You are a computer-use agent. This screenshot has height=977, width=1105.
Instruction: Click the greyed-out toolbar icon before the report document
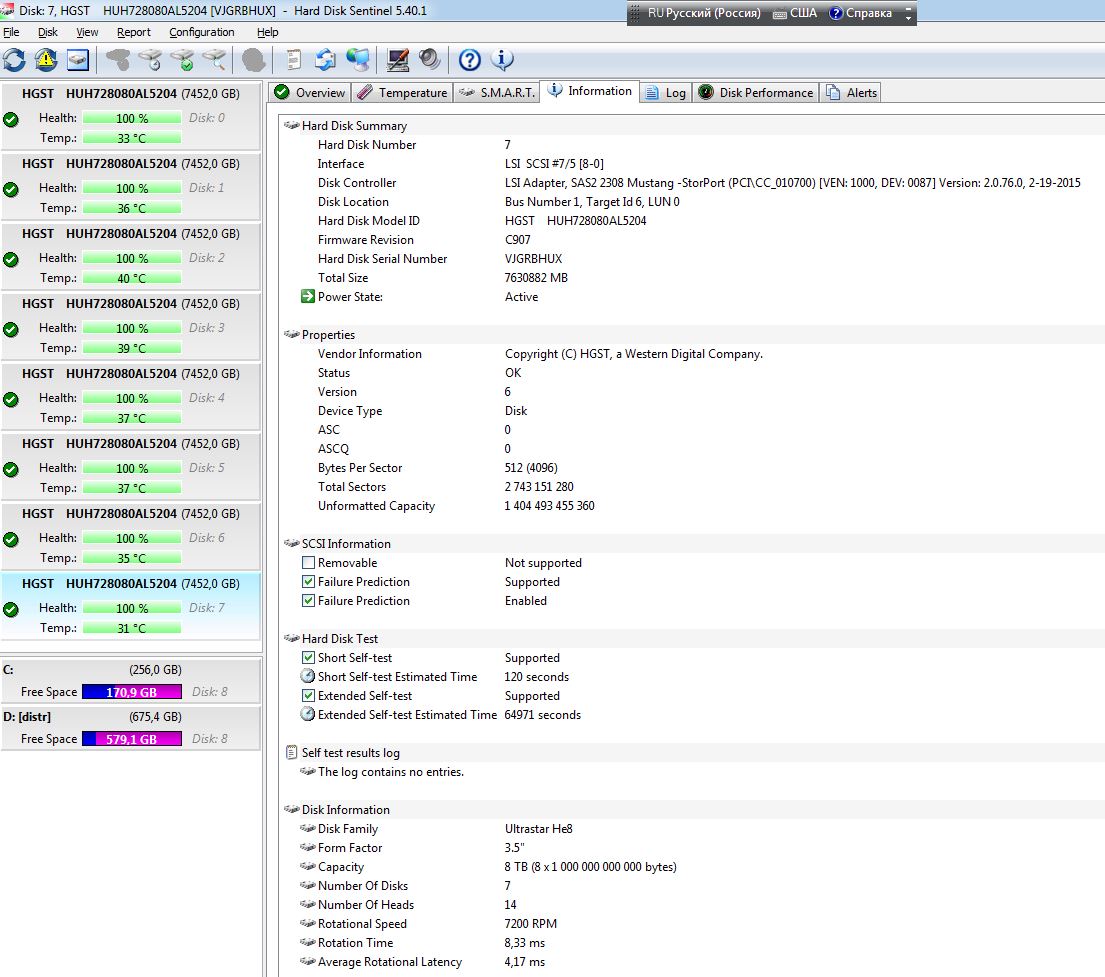tap(254, 60)
